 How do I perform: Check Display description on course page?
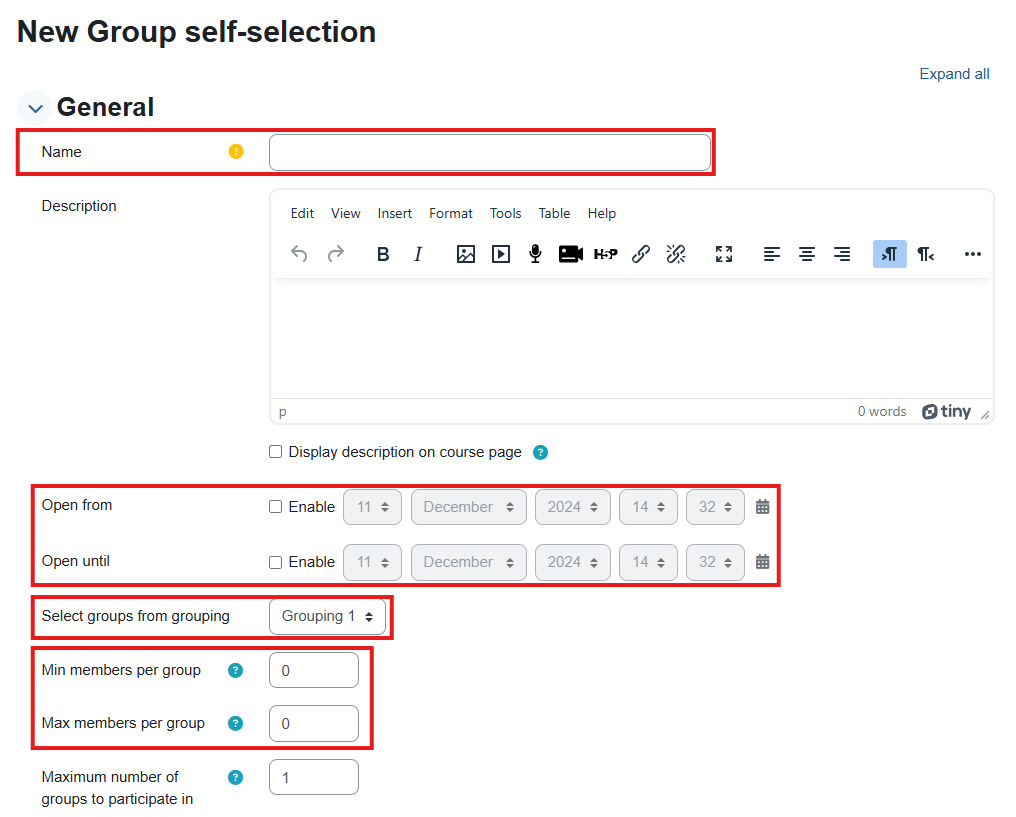275,451
